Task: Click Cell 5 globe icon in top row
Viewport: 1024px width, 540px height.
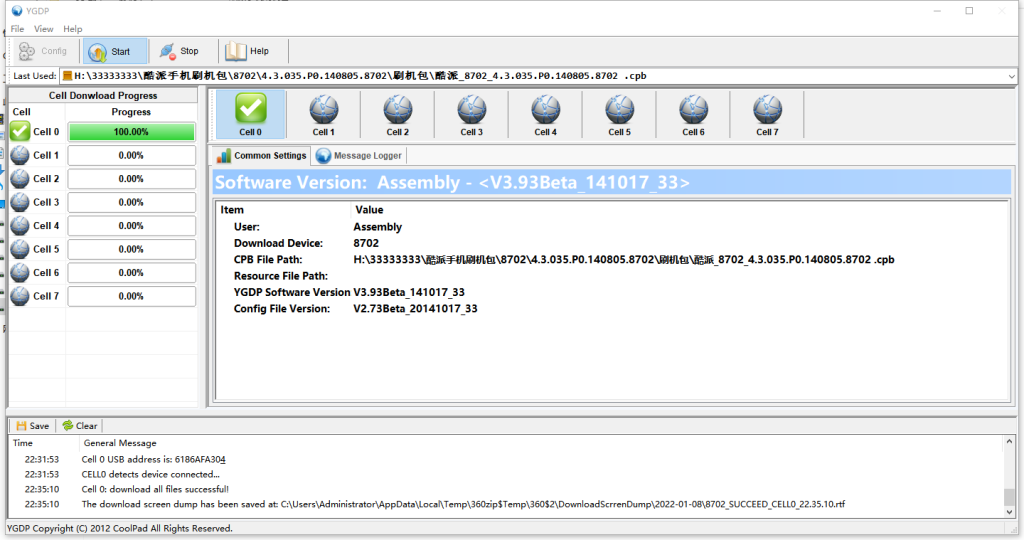Action: (620, 108)
